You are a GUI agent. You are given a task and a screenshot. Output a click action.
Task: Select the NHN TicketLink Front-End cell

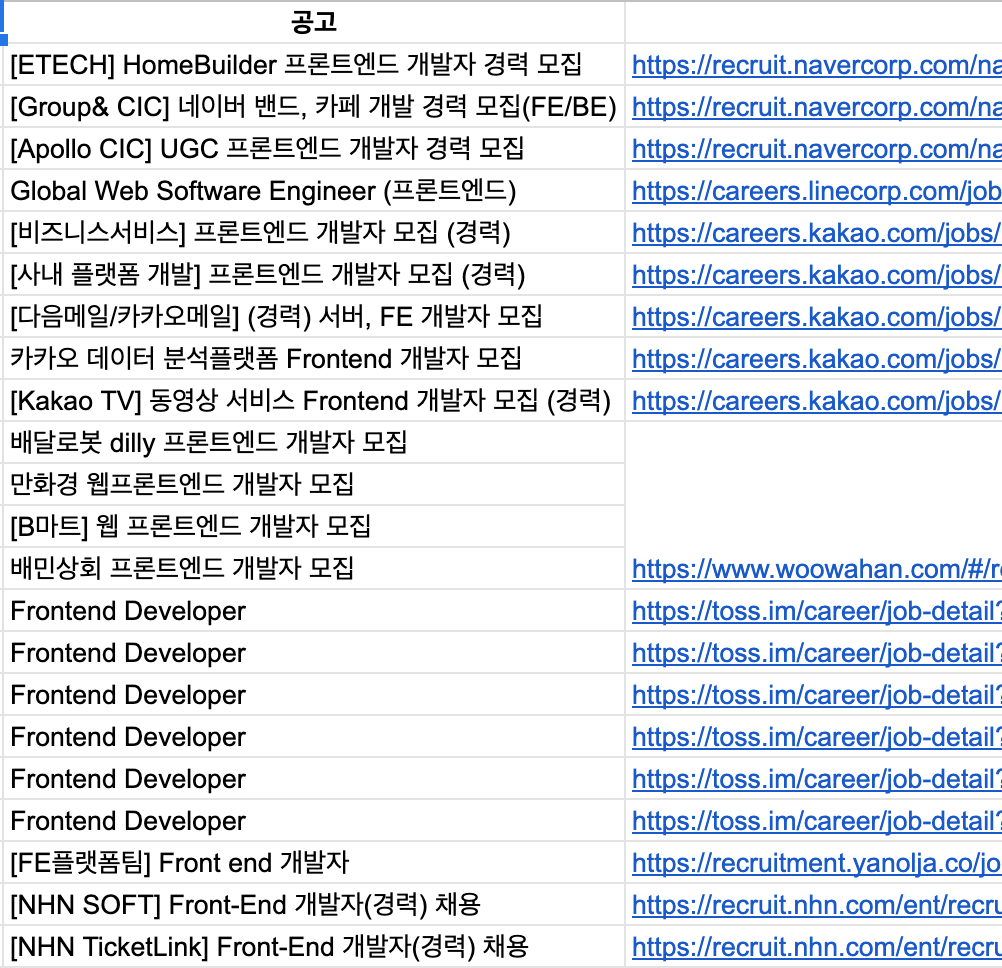(x=314, y=947)
